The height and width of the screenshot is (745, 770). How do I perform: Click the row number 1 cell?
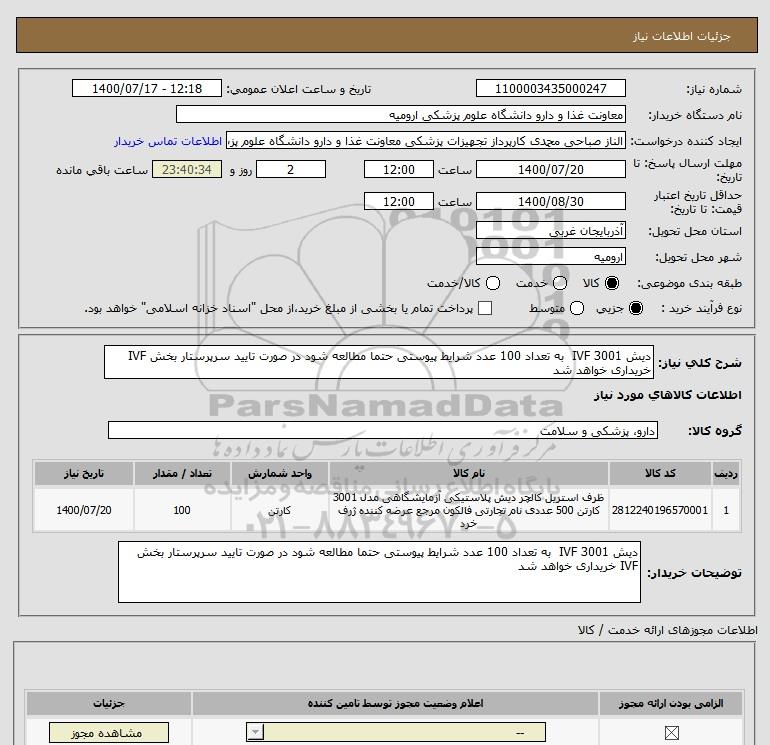pos(726,510)
